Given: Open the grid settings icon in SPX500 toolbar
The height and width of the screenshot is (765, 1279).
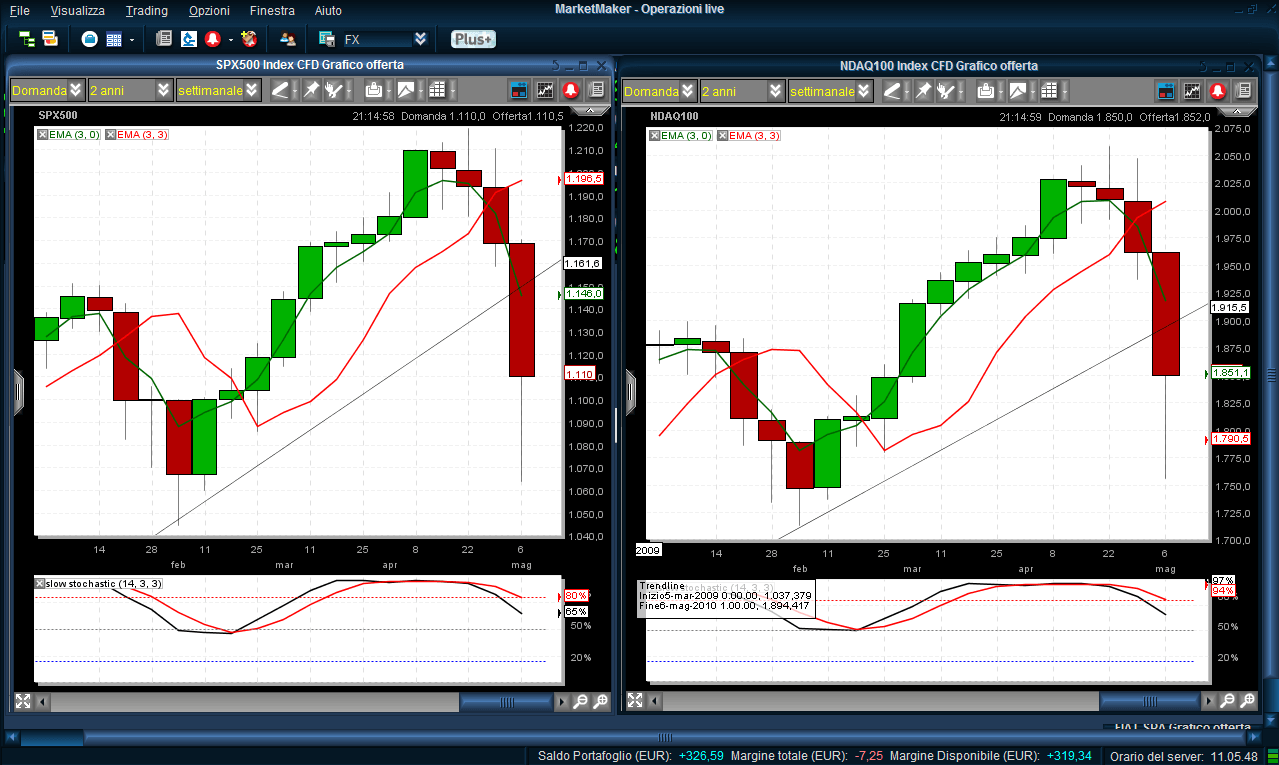Looking at the screenshot, I should click(x=437, y=91).
